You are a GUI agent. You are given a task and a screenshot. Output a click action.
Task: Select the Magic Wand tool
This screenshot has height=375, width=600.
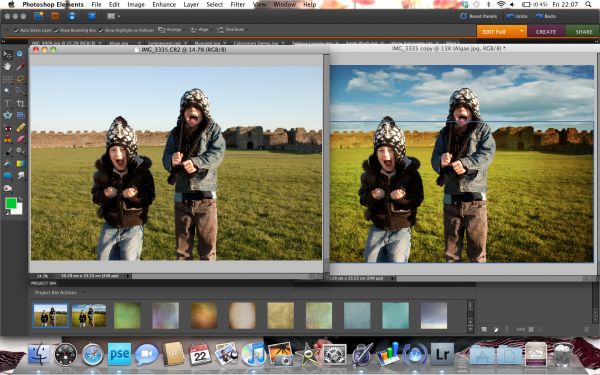7,91
